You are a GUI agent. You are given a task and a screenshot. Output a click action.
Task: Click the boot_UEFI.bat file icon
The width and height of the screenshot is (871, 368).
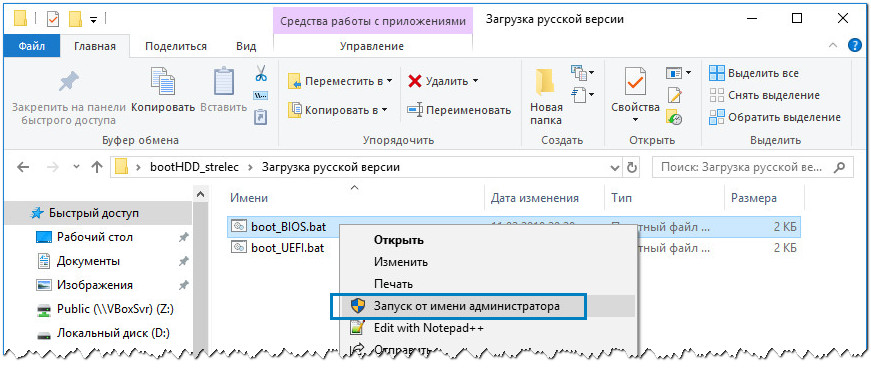coord(239,247)
